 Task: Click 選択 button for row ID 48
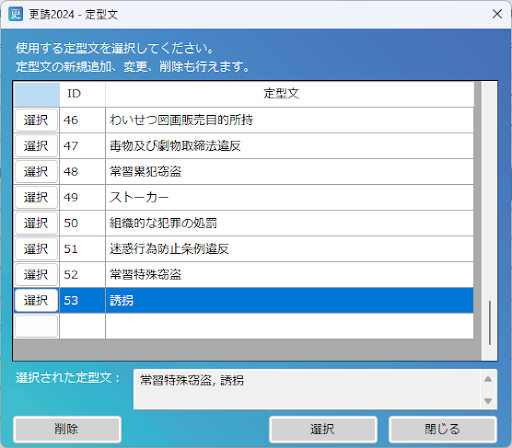[36, 172]
